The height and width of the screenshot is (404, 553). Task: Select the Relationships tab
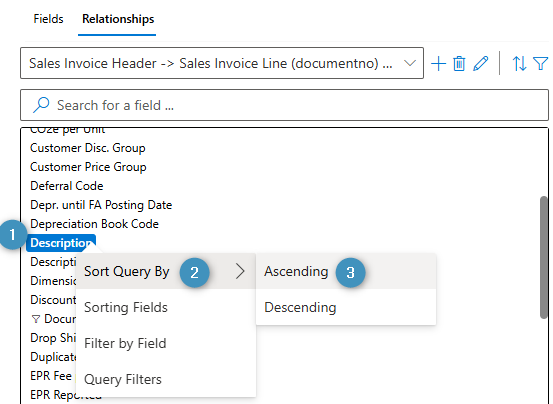[118, 19]
